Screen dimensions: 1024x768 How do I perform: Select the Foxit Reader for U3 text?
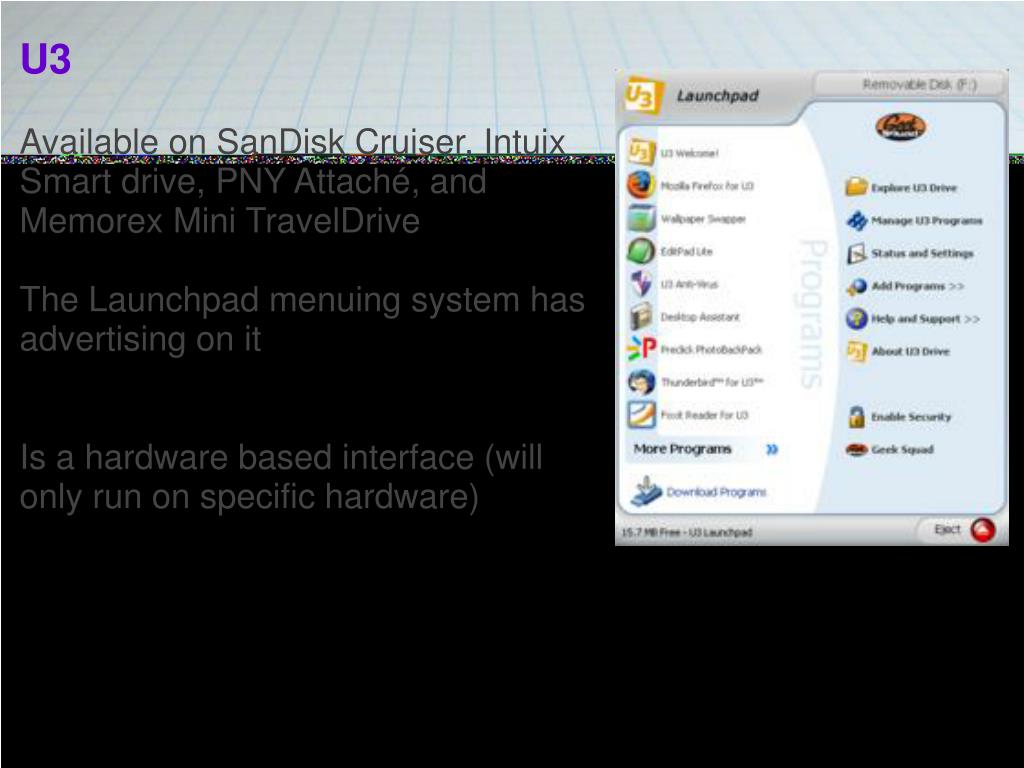(704, 415)
